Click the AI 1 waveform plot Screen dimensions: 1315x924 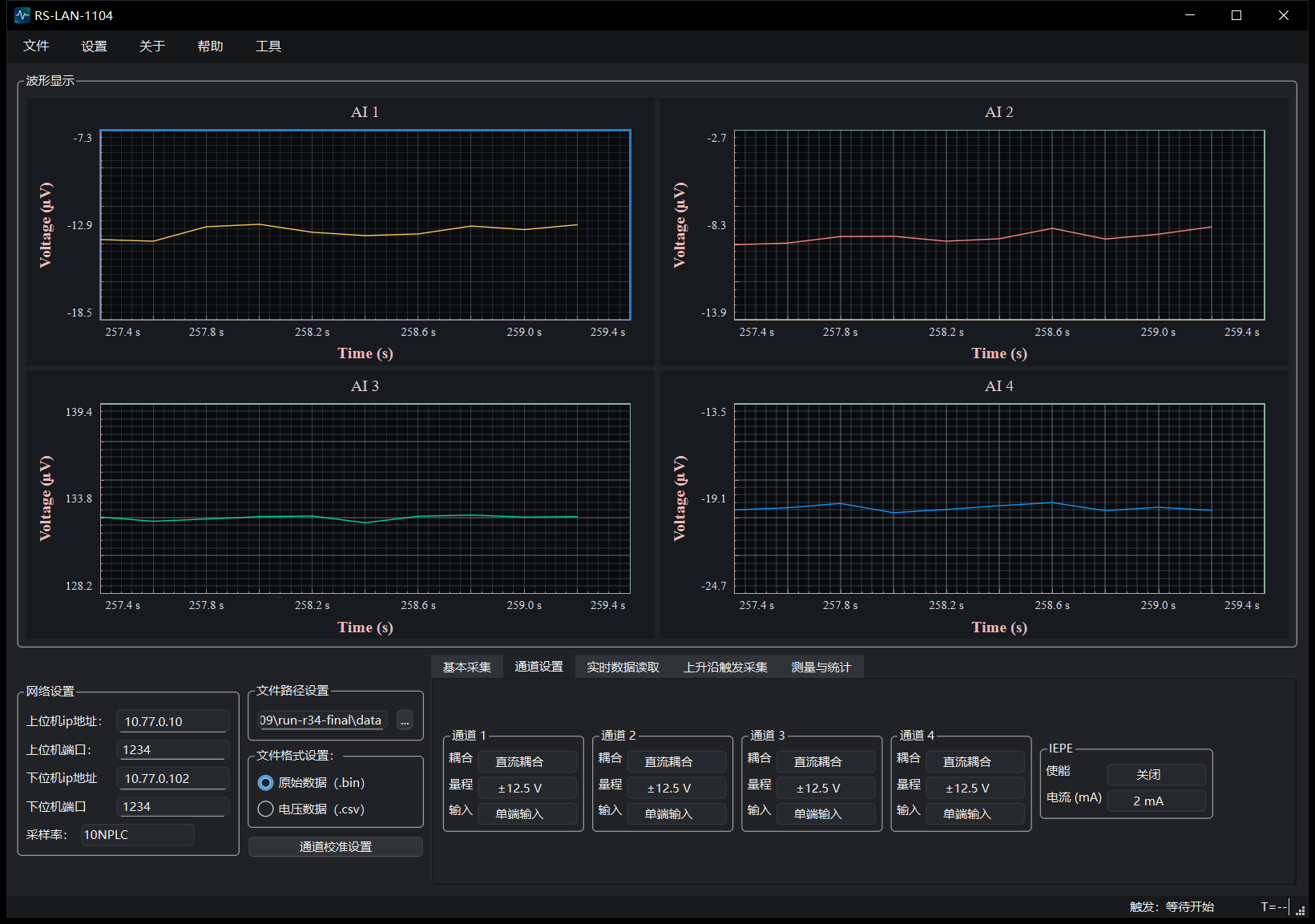click(x=365, y=225)
